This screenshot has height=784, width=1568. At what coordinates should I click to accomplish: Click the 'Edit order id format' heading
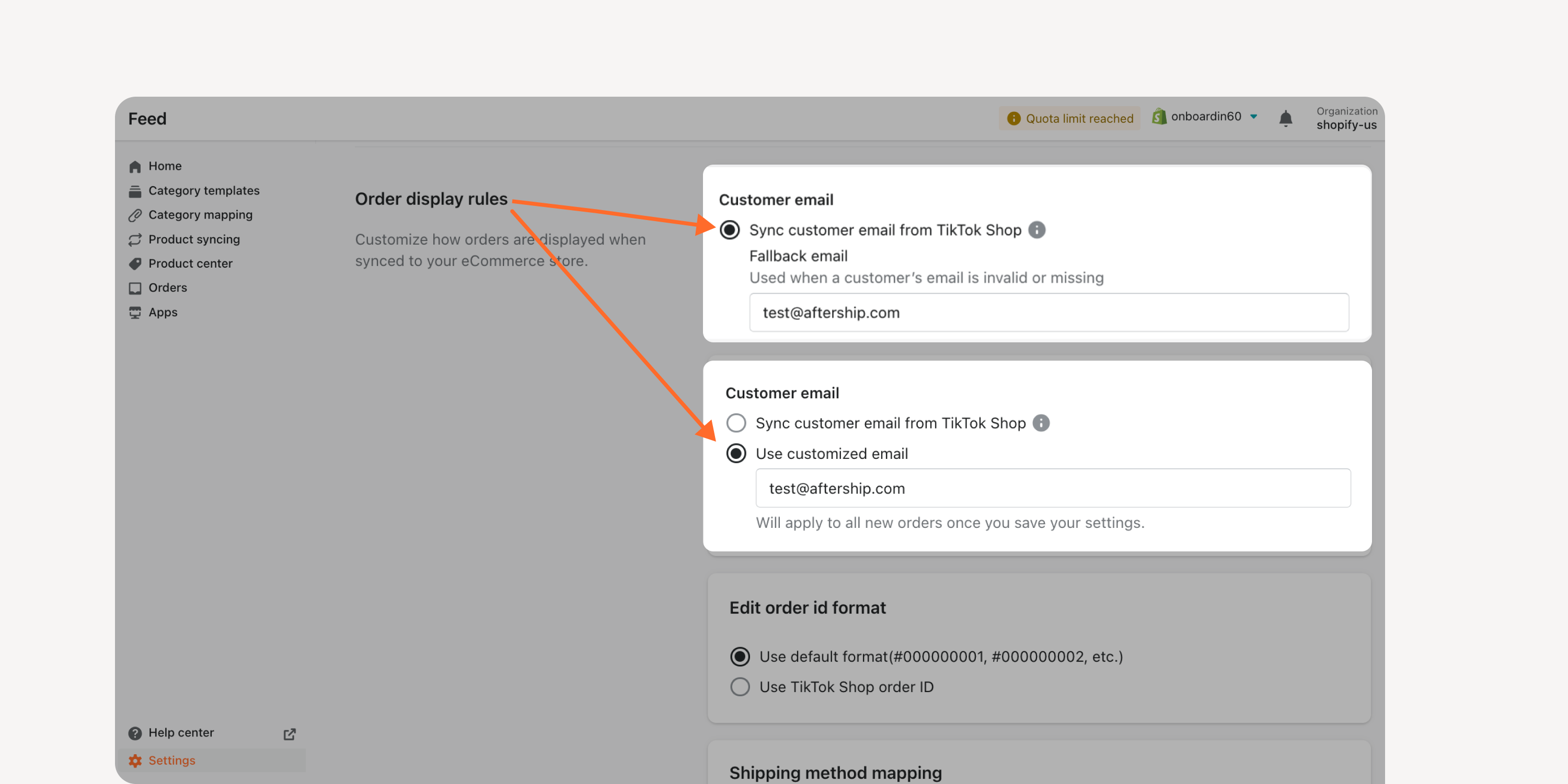pos(807,608)
